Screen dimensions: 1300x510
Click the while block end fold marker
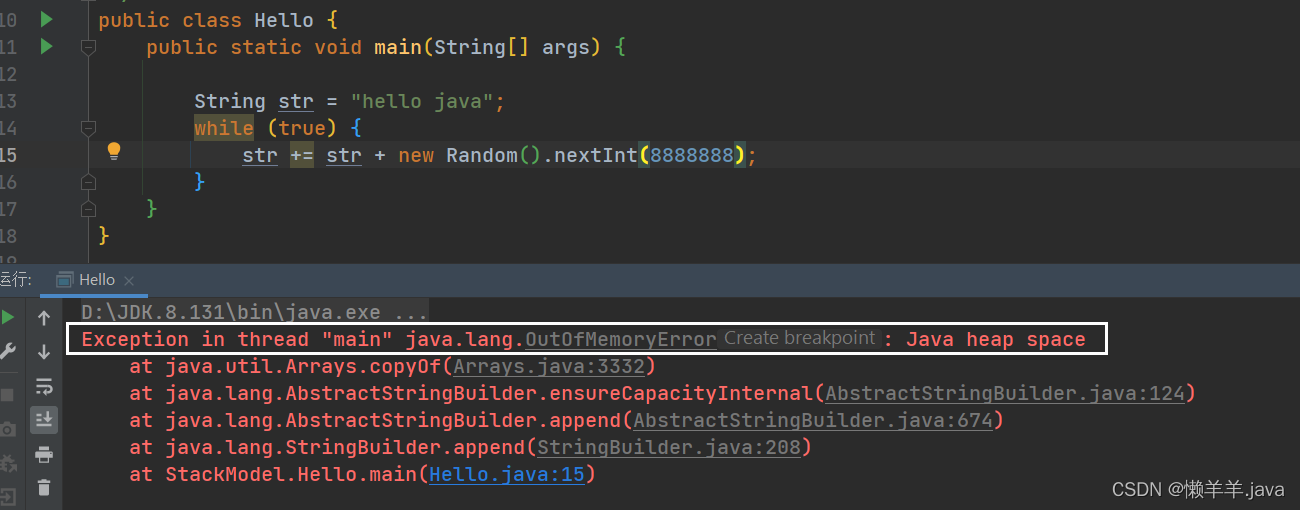coord(88,182)
